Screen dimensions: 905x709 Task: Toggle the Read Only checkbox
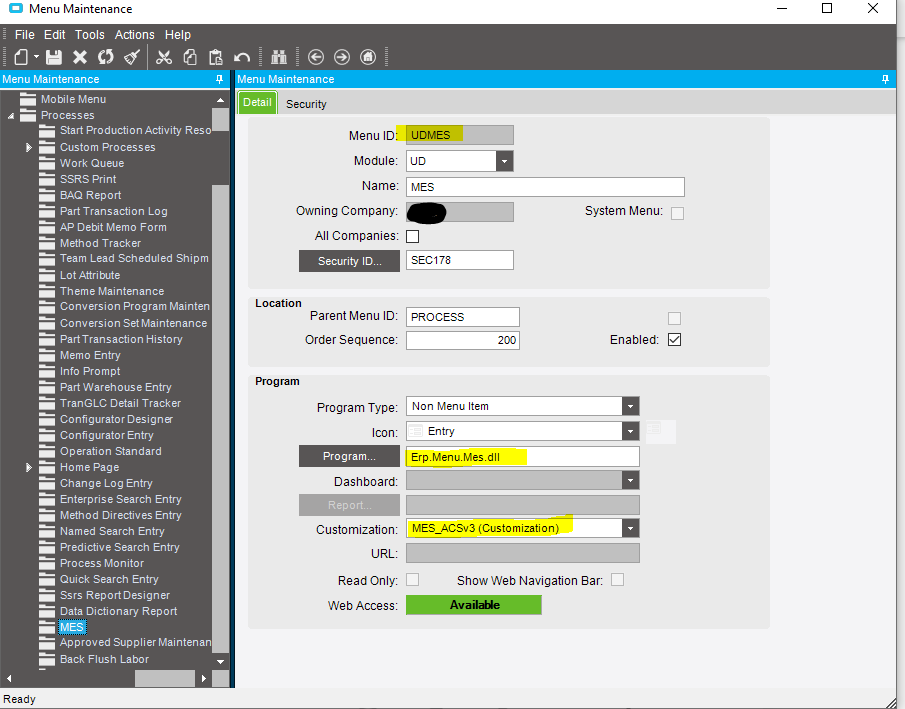coord(413,580)
